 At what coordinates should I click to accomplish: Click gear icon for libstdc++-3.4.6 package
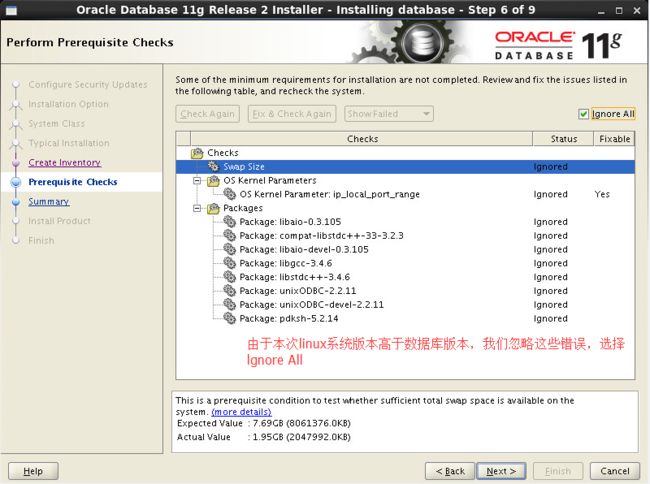pos(229,277)
